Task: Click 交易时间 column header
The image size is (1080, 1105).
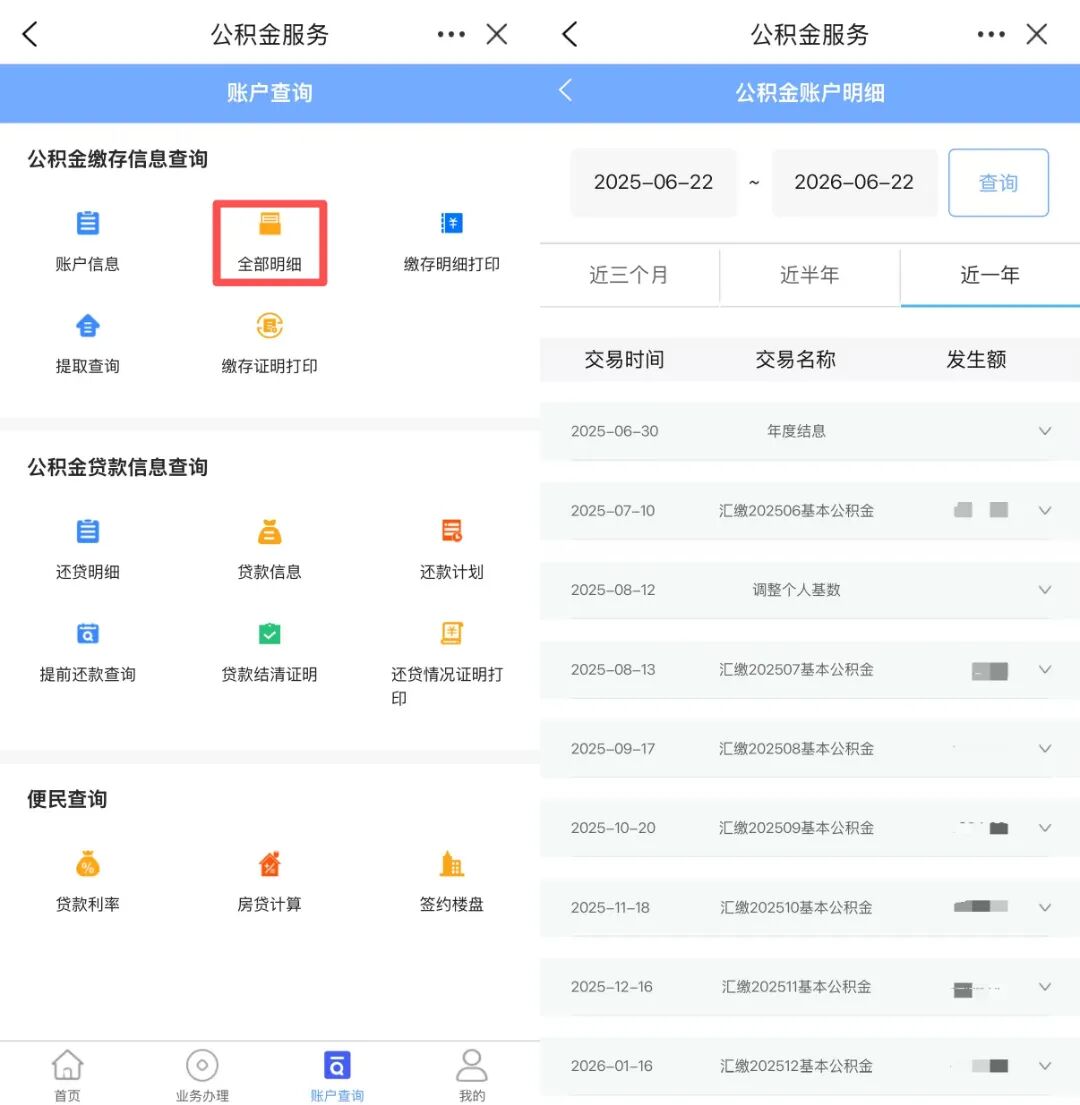Action: (x=624, y=359)
